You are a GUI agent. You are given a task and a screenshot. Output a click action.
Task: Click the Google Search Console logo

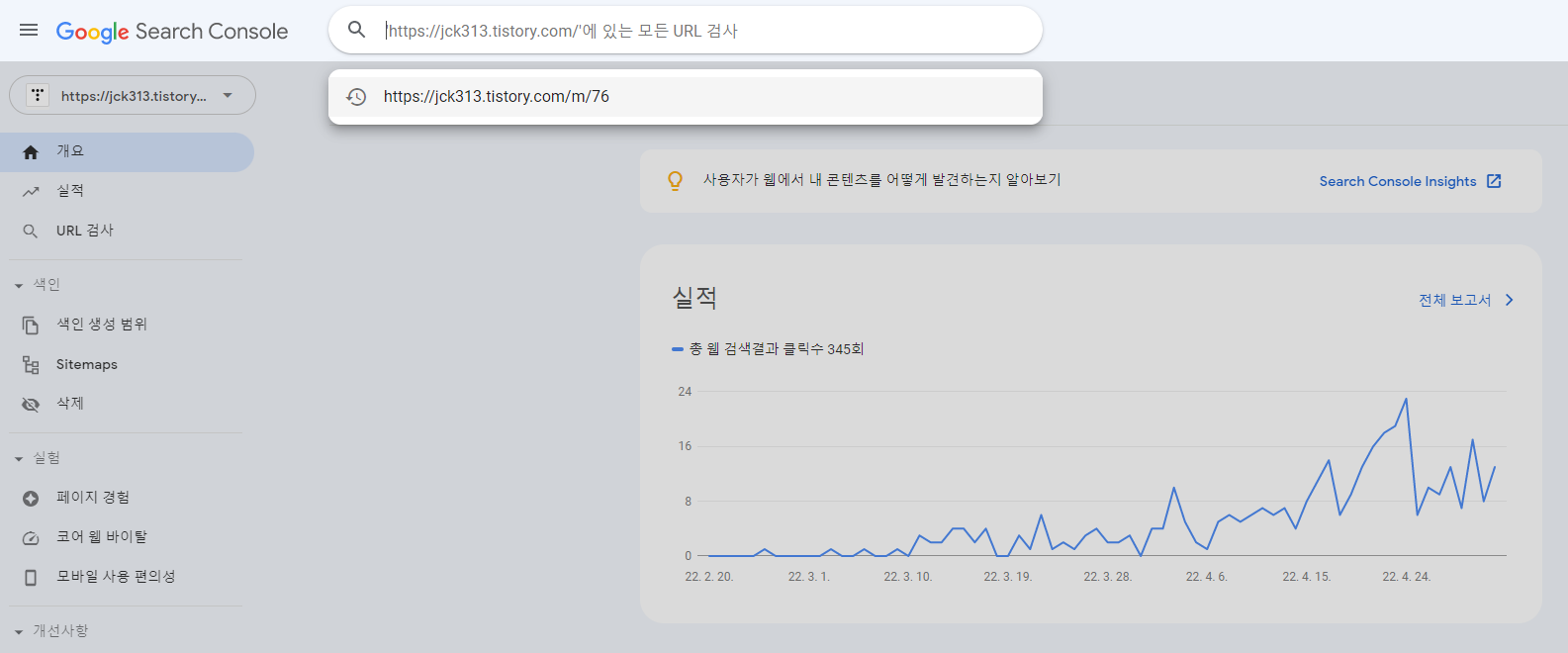(x=172, y=32)
